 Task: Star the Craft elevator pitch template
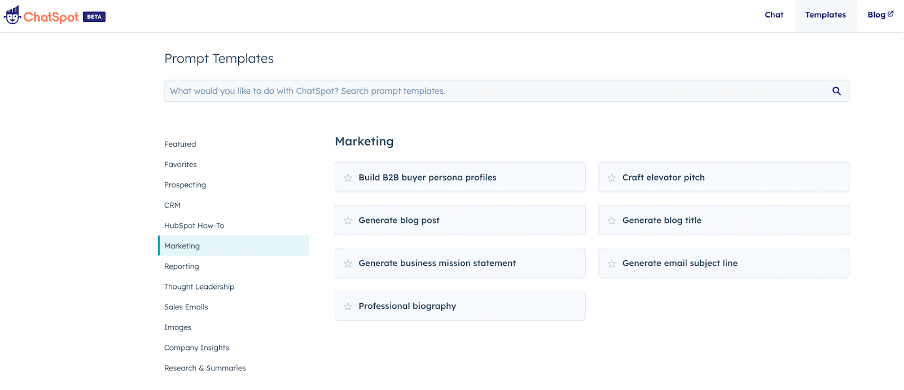click(612, 178)
